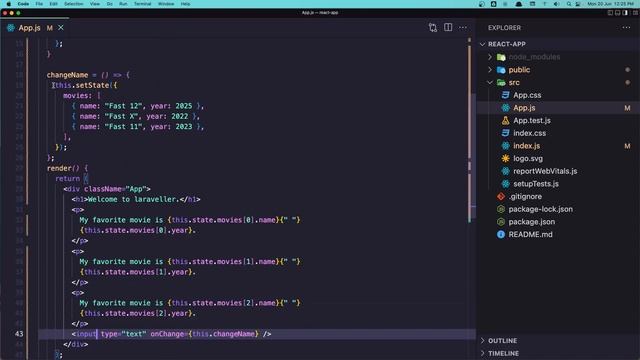The height and width of the screenshot is (360, 640).
Task: Open editor more actions ellipsis
Action: pyautogui.click(x=462, y=27)
